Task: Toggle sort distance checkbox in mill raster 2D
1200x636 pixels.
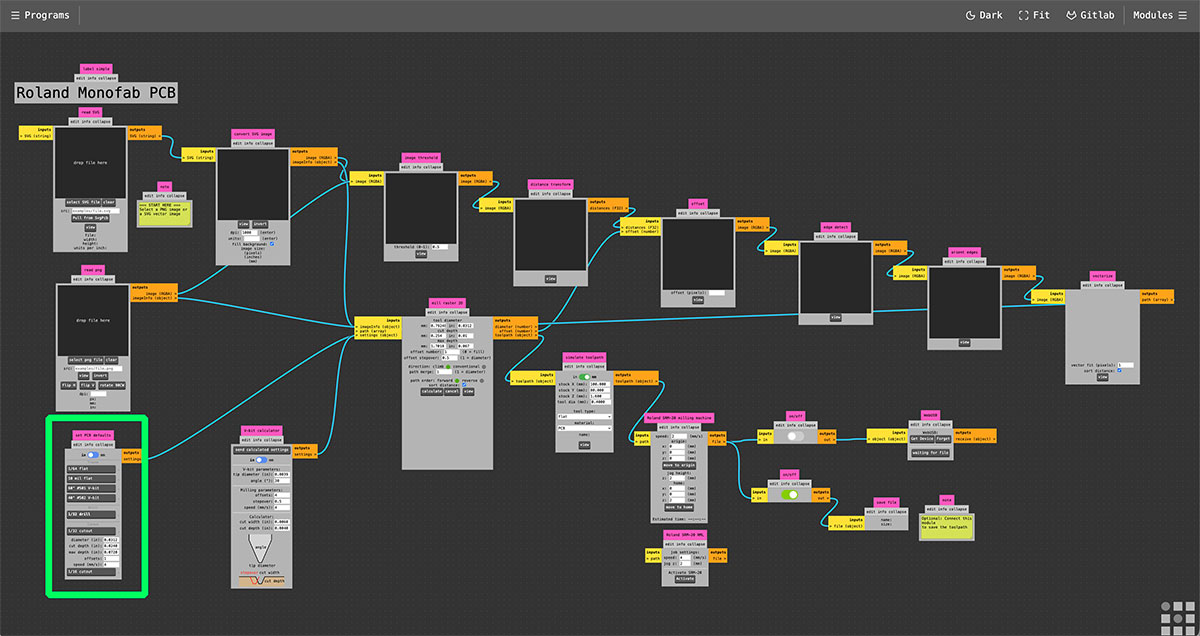Action: click(464, 385)
